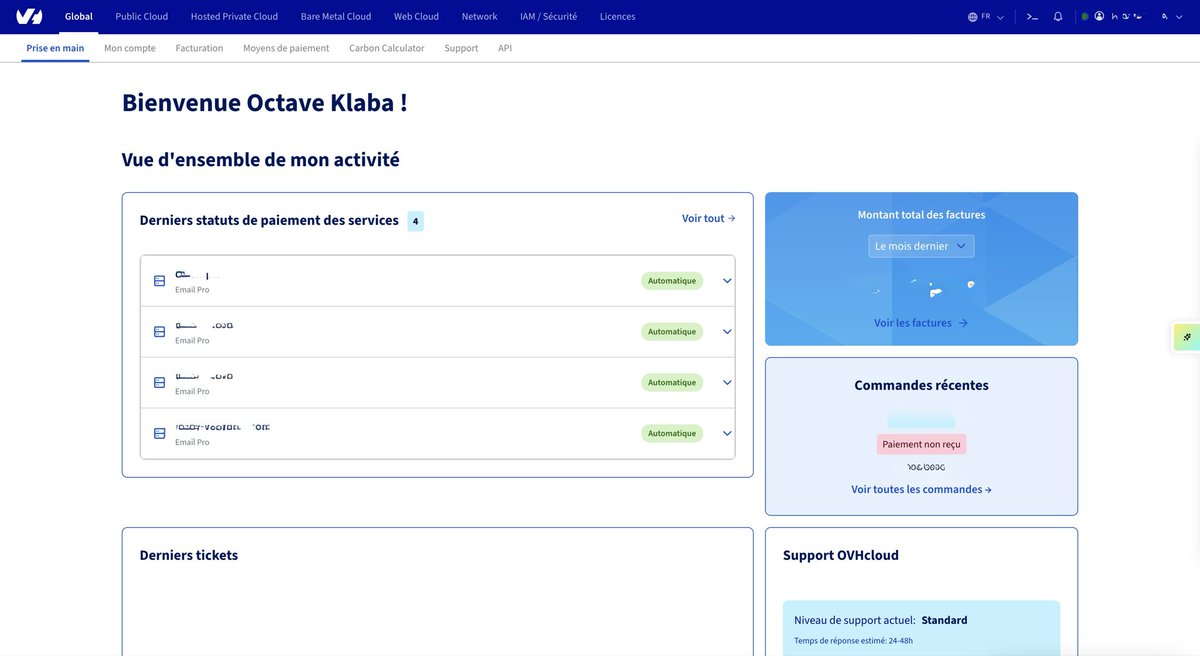Open the Public Cloud menu
The height and width of the screenshot is (656, 1200).
(x=140, y=15)
